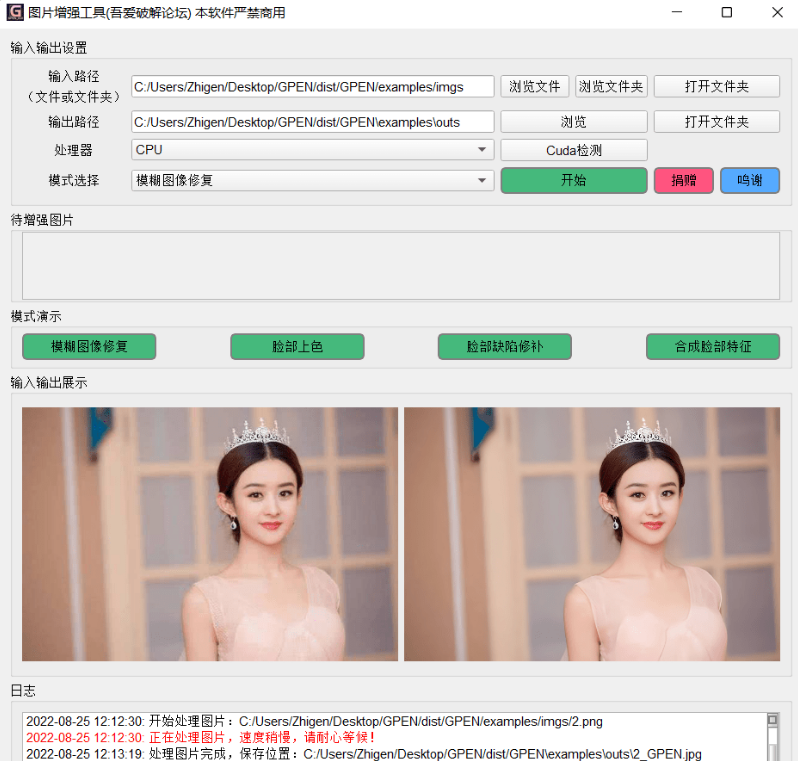Image resolution: width=798 pixels, height=761 pixels.
Task: Click the red log line 正在处理图片
Action: point(201,737)
